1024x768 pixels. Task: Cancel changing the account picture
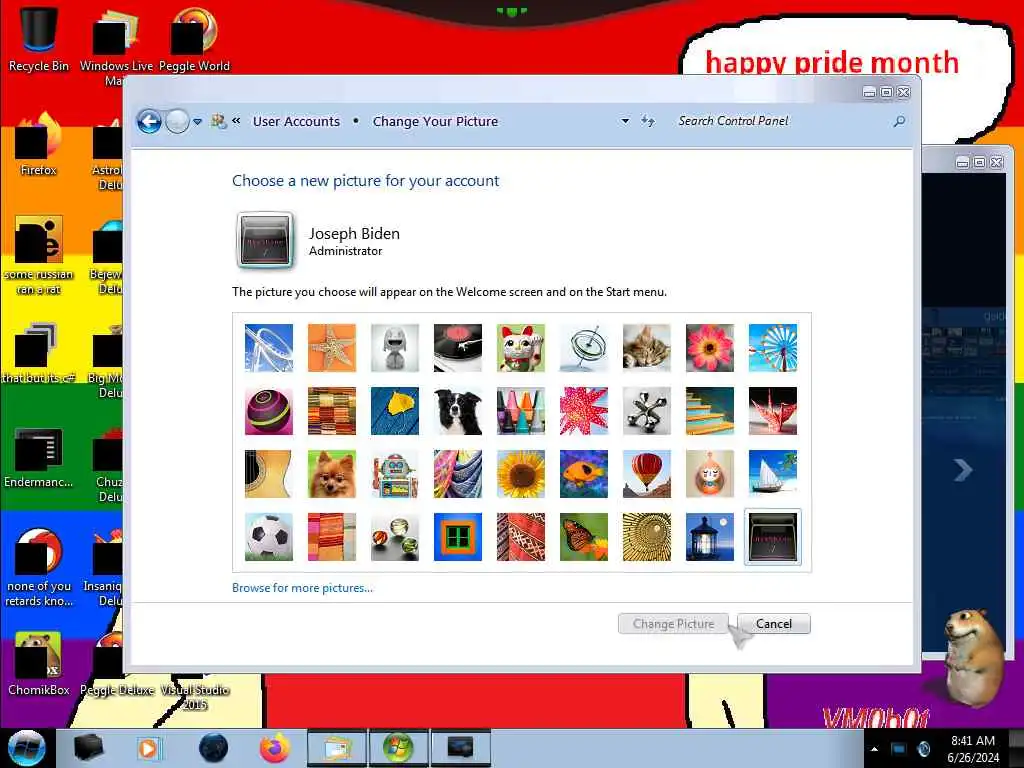pyautogui.click(x=774, y=624)
